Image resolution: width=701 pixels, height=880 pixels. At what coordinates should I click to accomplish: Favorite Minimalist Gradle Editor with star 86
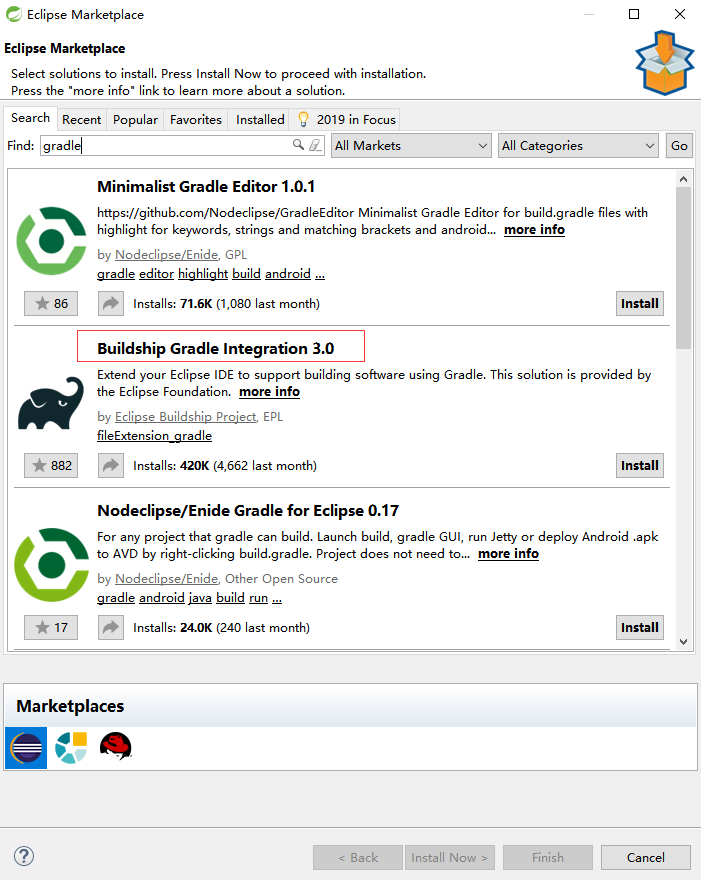pyautogui.click(x=51, y=304)
